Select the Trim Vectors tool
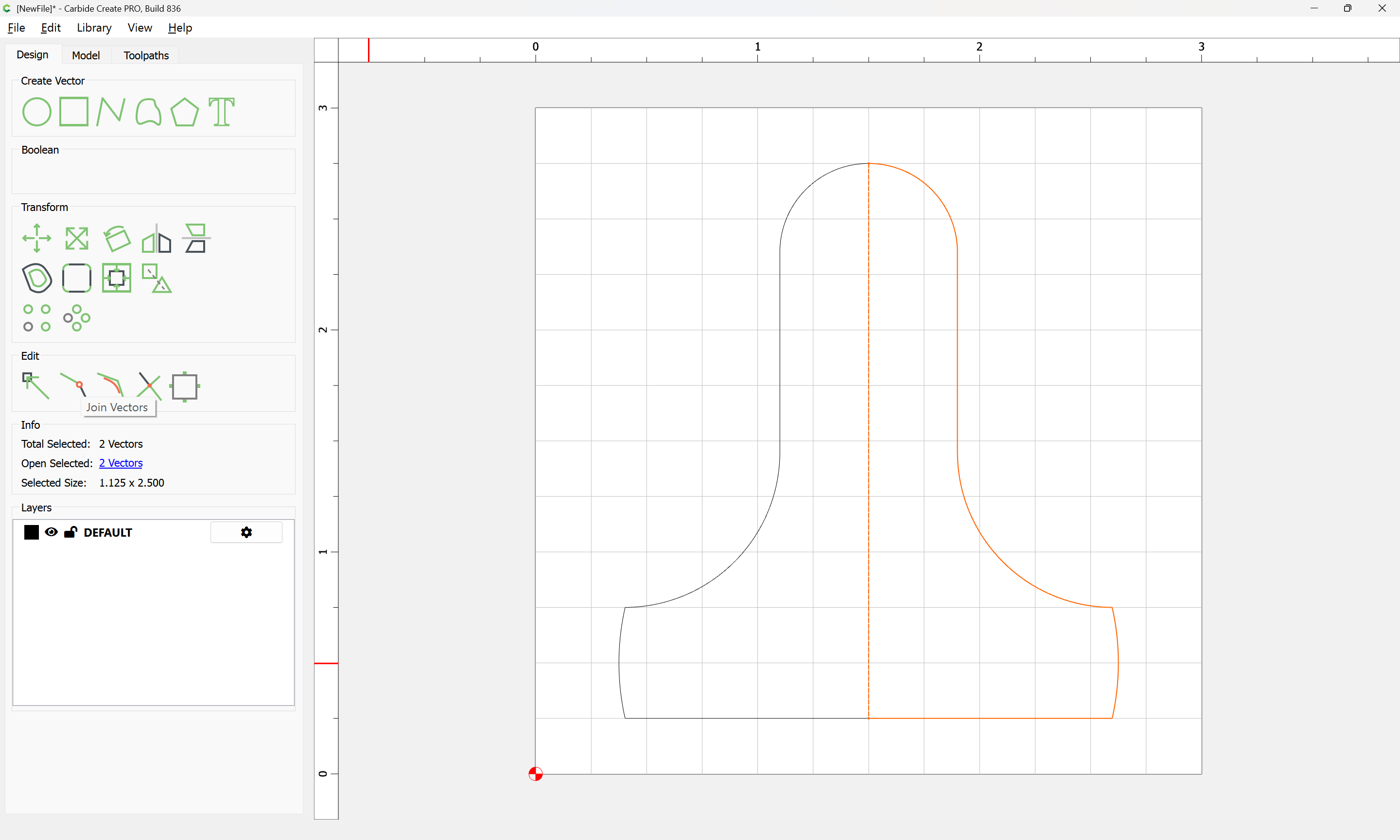 [x=149, y=385]
